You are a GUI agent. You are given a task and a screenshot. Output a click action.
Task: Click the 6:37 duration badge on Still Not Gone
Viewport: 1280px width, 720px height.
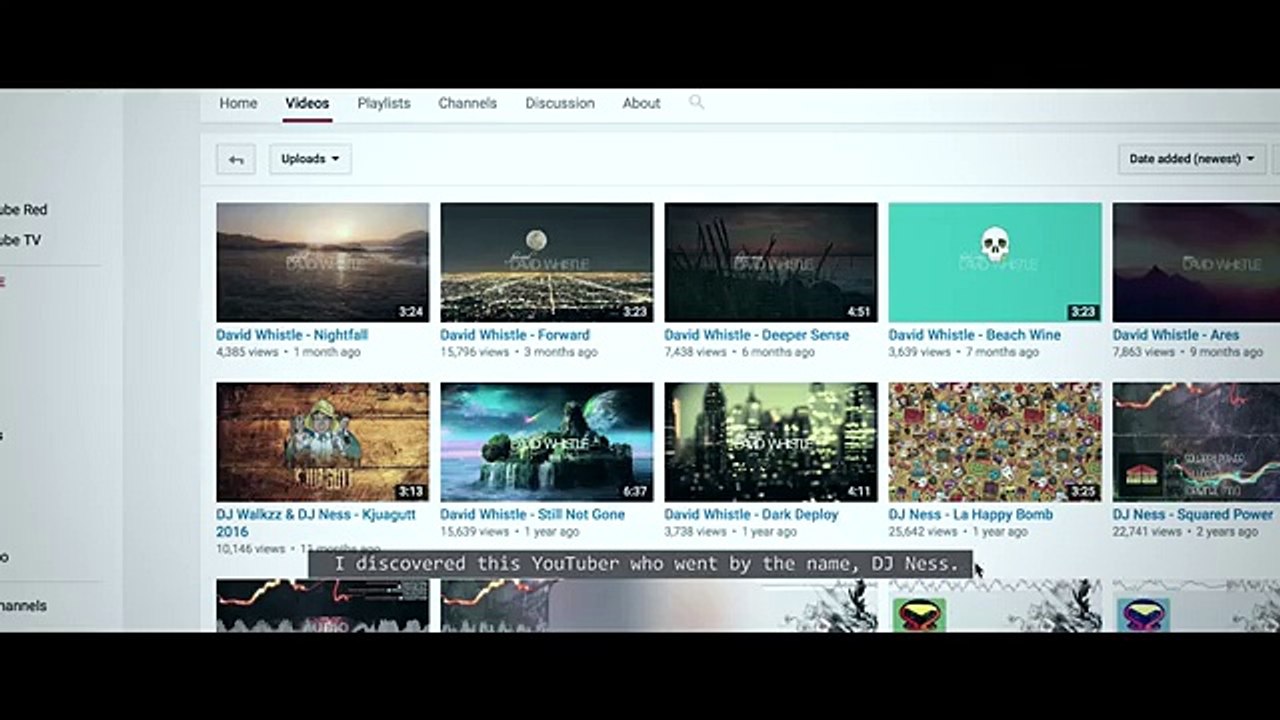coord(635,492)
